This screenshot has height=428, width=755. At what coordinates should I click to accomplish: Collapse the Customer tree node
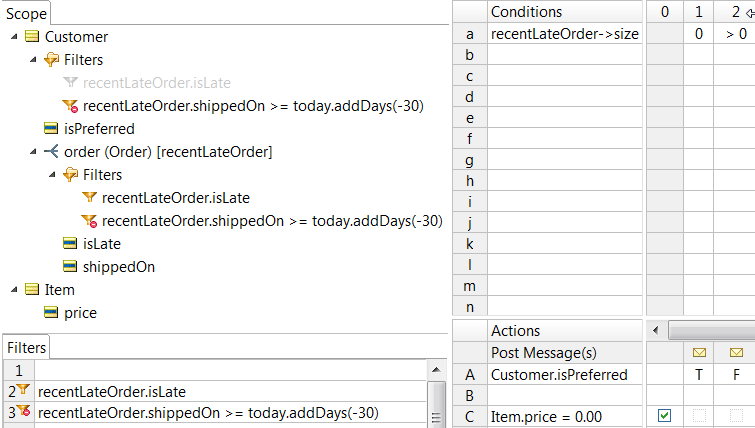click(14, 37)
